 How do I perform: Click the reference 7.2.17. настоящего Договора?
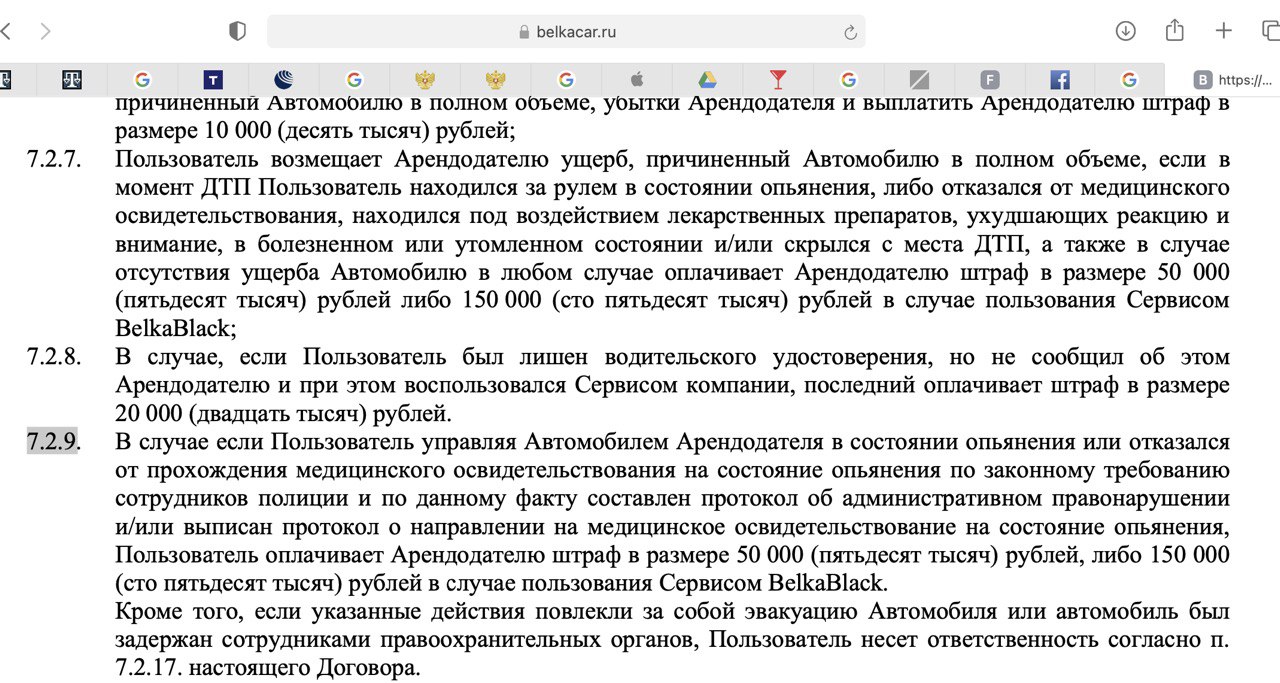268,667
